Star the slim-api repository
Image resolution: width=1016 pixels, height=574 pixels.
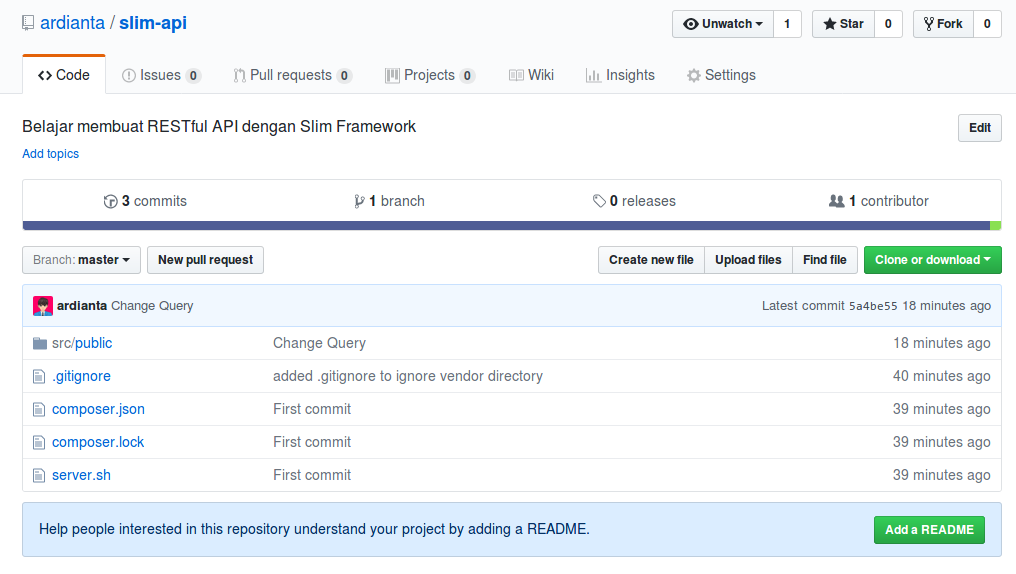click(844, 24)
